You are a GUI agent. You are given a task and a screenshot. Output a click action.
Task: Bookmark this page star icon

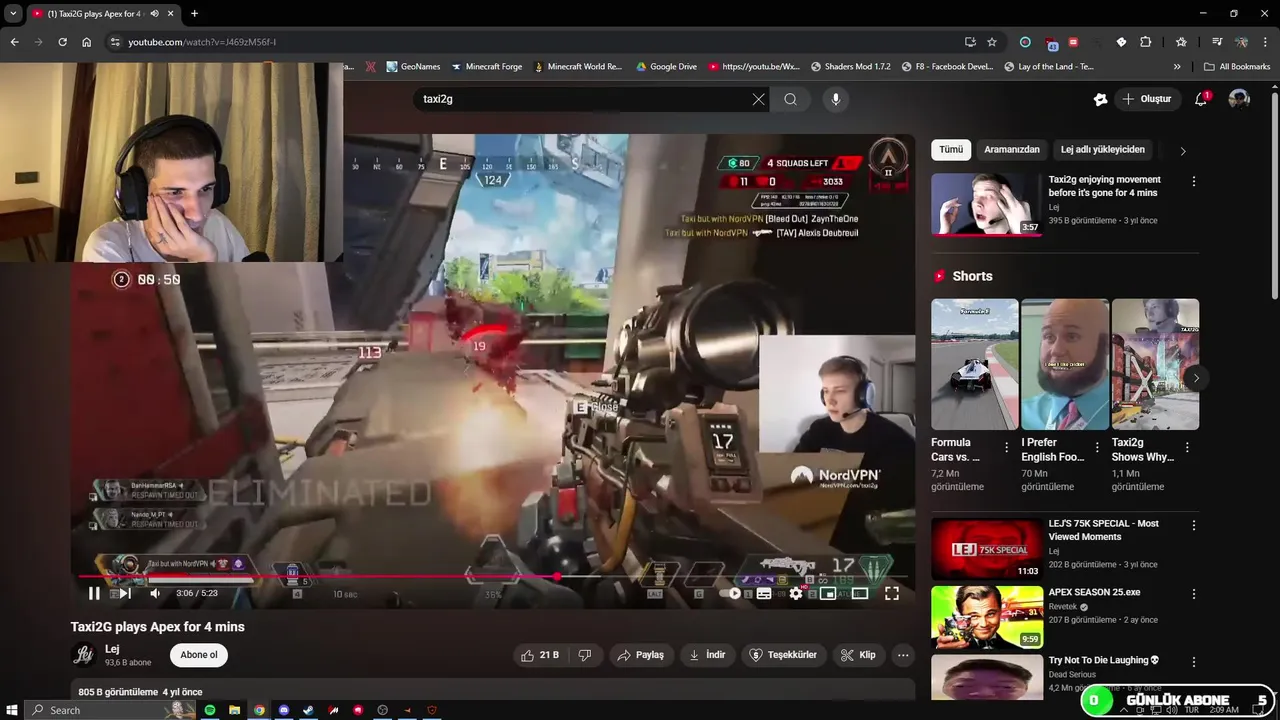pyautogui.click(x=992, y=42)
